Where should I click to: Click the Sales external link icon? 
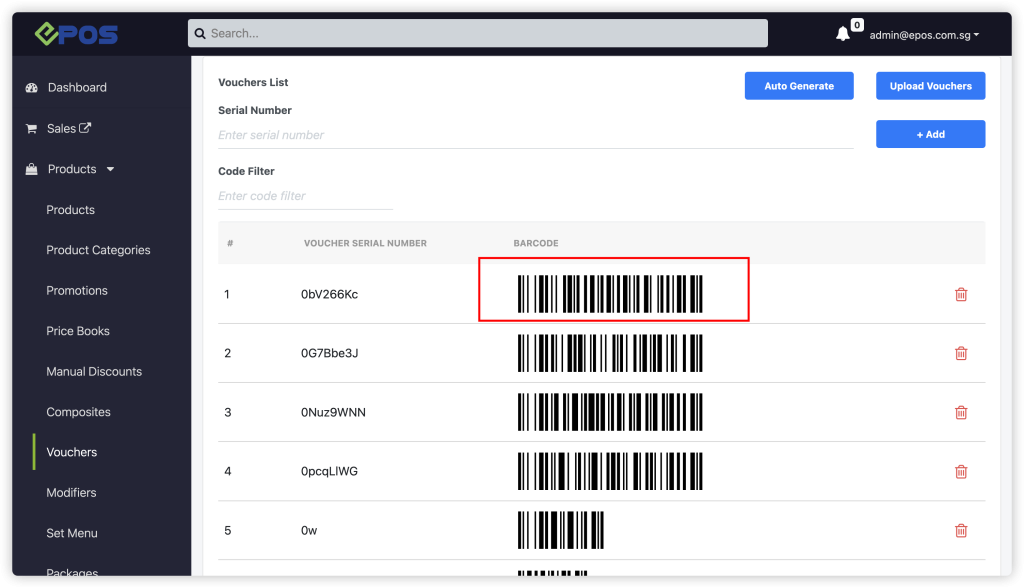[x=85, y=128]
